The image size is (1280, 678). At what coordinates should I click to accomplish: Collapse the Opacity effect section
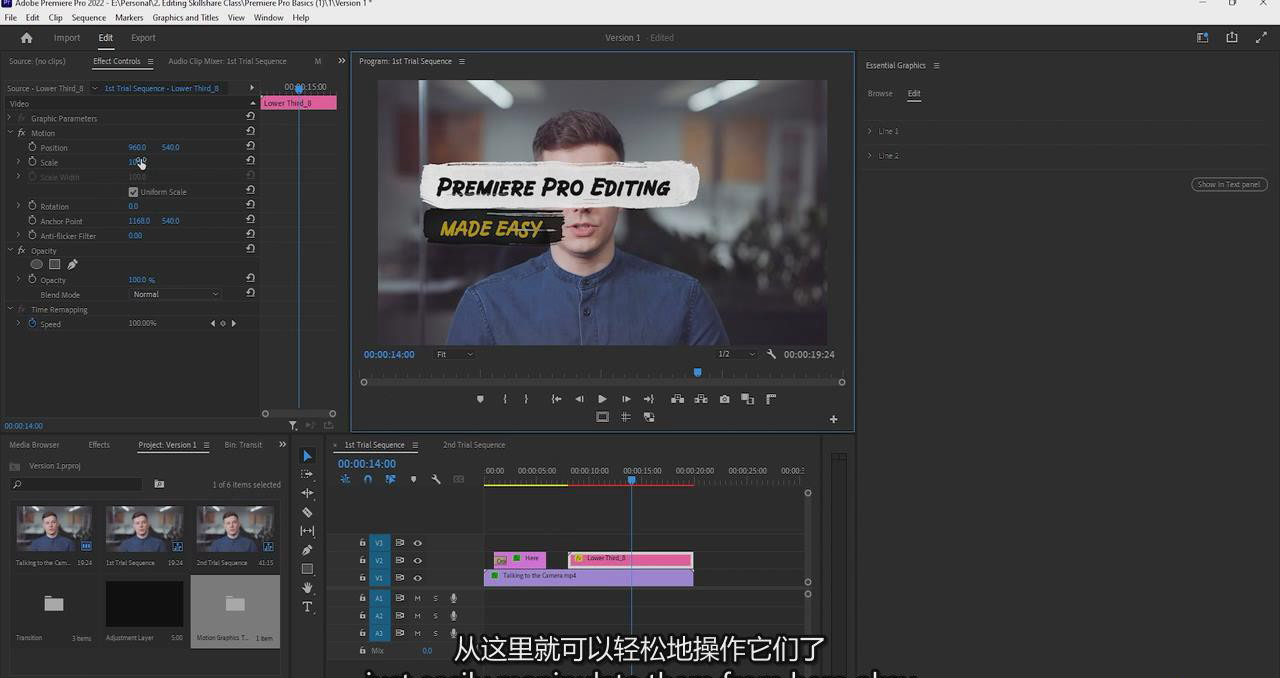coord(9,251)
